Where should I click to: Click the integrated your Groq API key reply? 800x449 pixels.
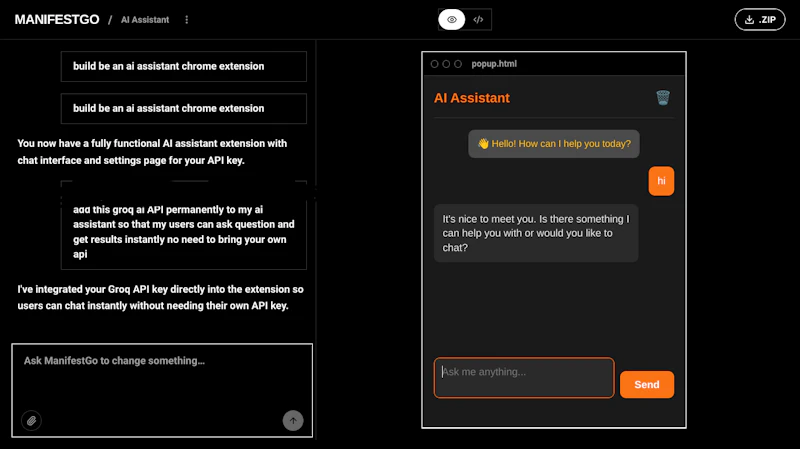[x=160, y=297]
